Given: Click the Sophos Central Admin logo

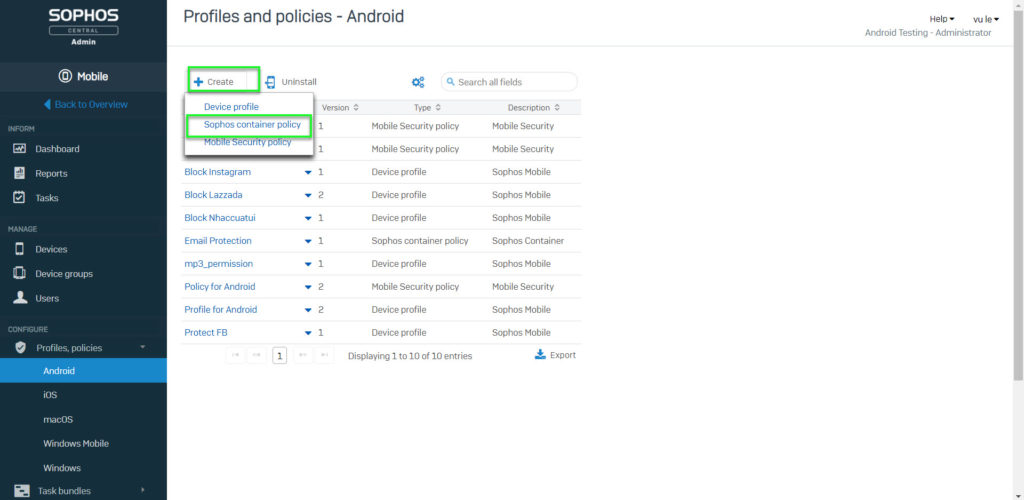Looking at the screenshot, I should coord(83,27).
